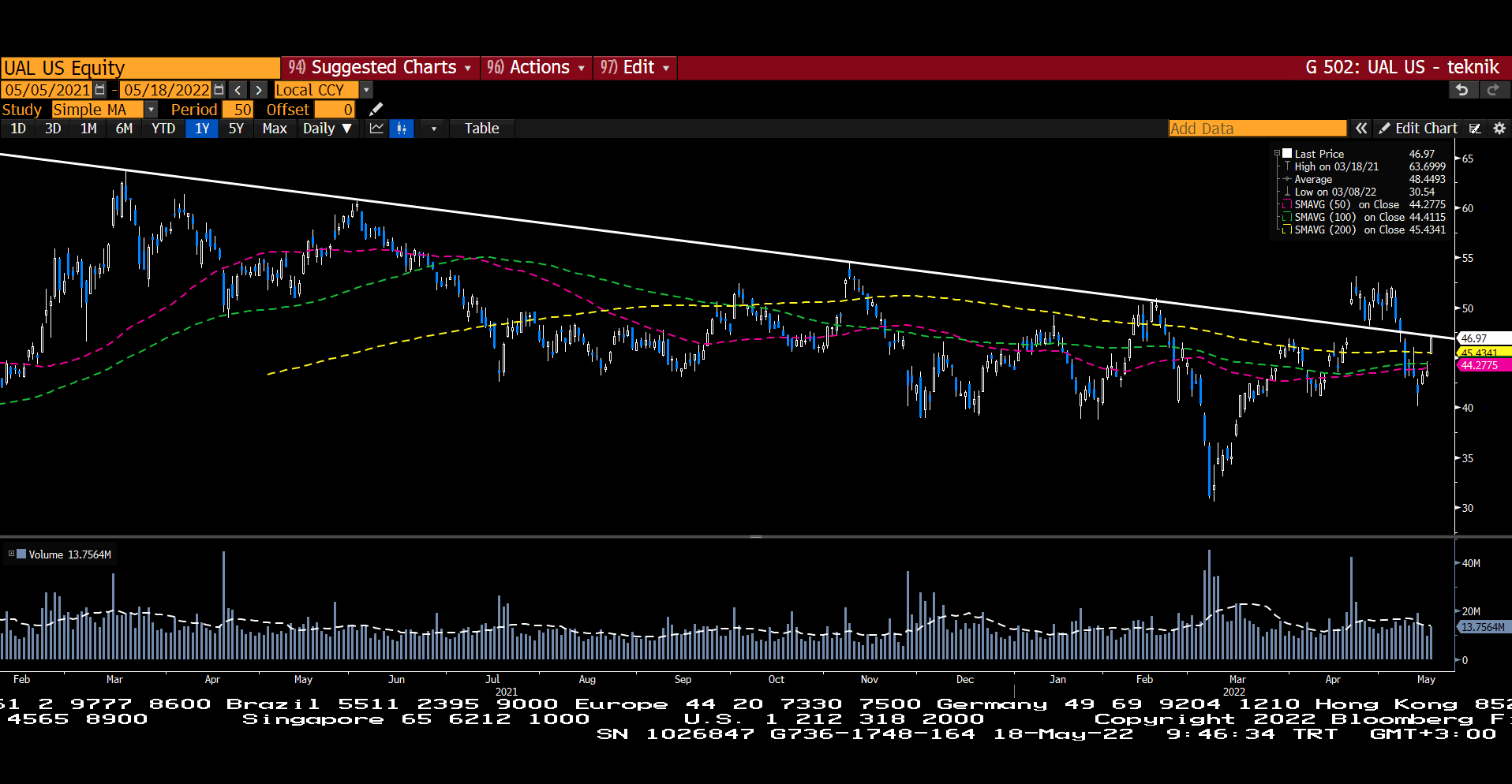The height and width of the screenshot is (784, 1512).
Task: Click the Period value 50 field
Action: [x=238, y=109]
